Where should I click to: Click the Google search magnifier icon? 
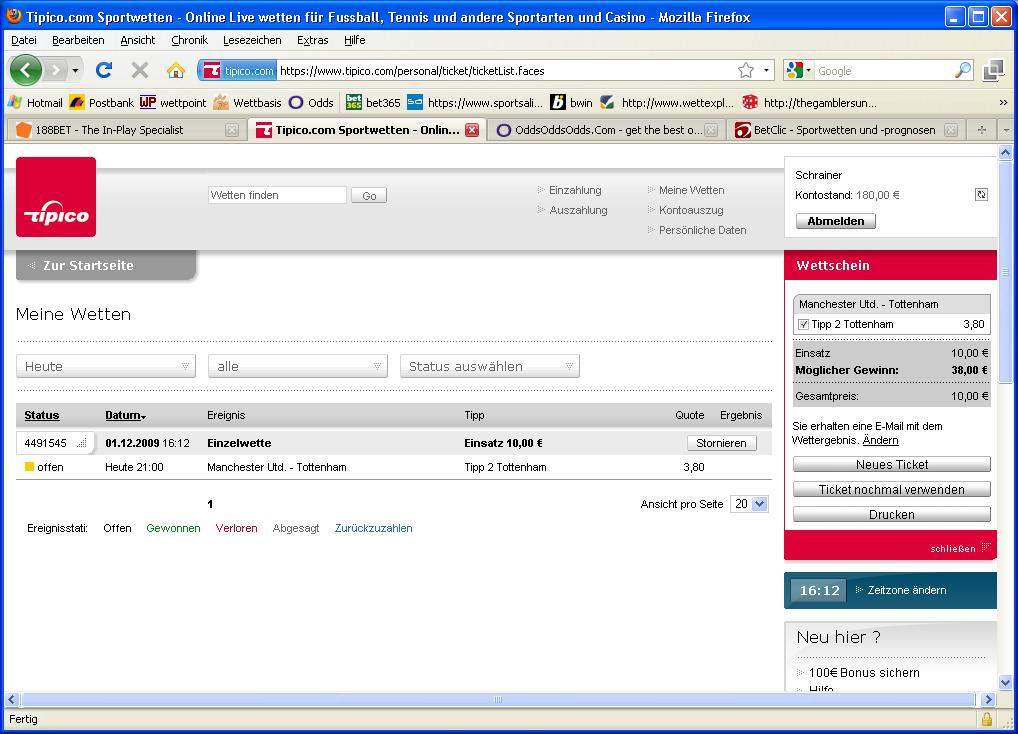pos(963,70)
